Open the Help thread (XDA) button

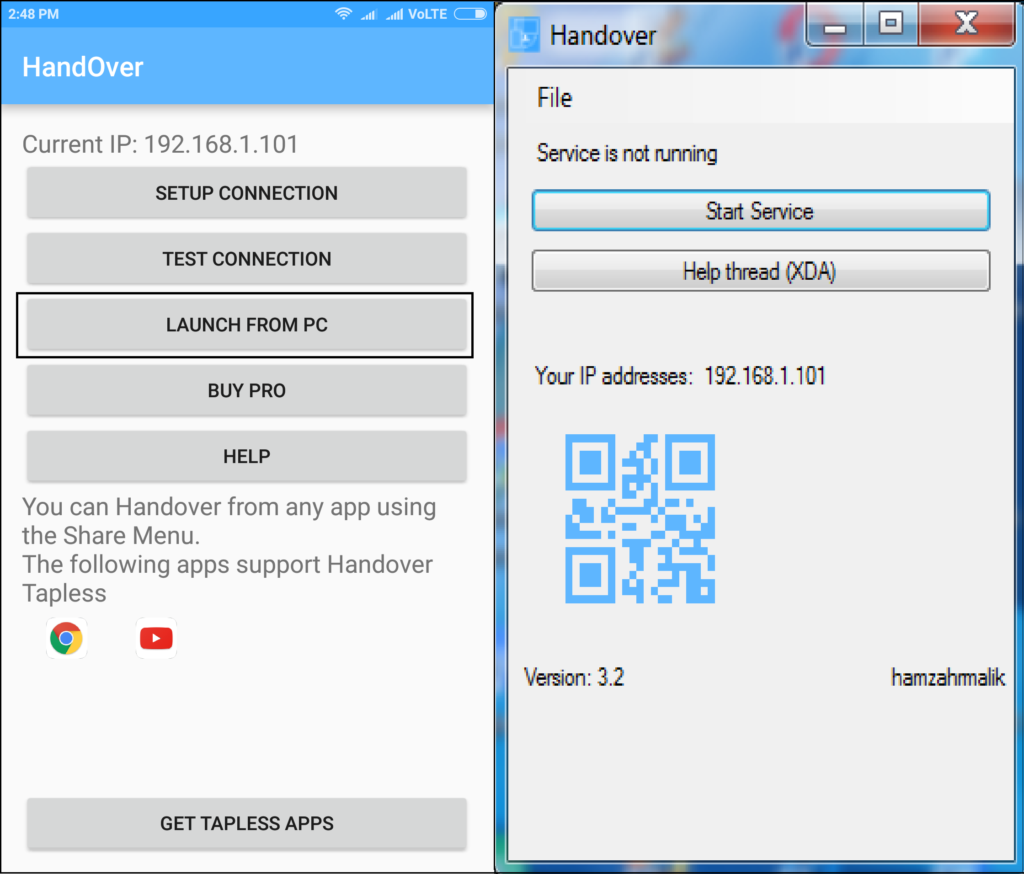(761, 270)
